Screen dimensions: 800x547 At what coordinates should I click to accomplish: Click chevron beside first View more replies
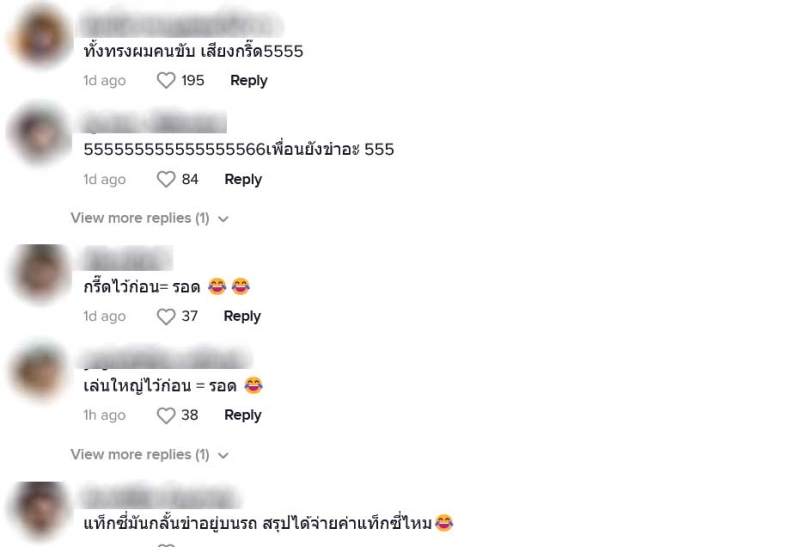223,219
